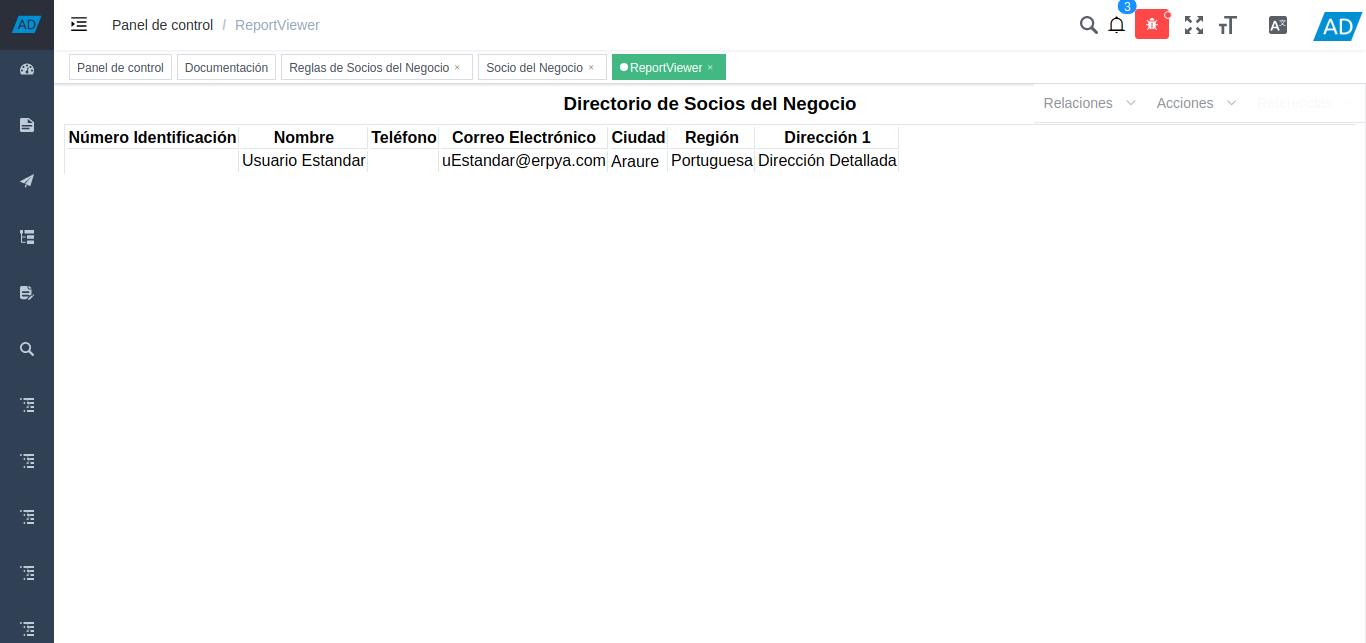Open the top bar search magnifier
Viewport: 1366px width, 643px height.
click(x=1088, y=25)
